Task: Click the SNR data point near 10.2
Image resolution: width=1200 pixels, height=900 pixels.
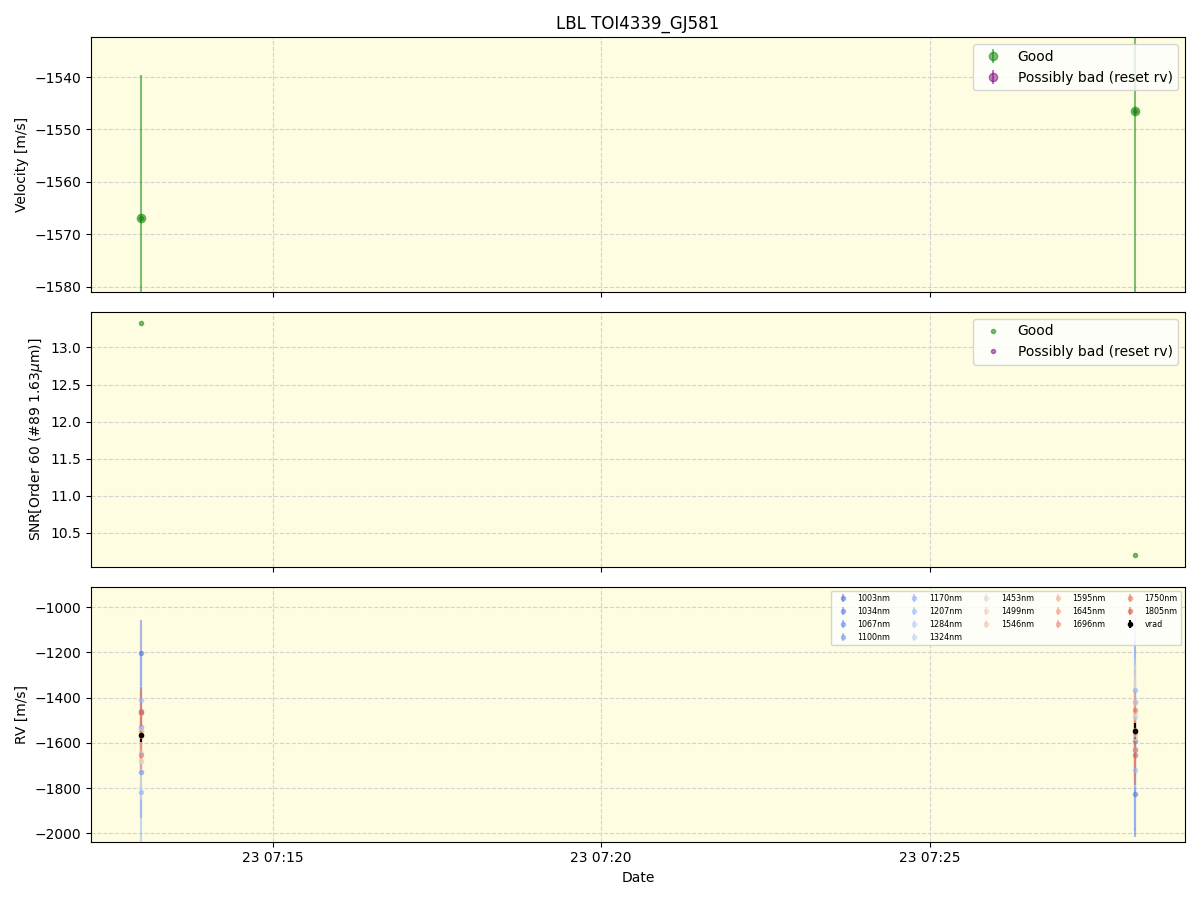Action: tap(1135, 555)
